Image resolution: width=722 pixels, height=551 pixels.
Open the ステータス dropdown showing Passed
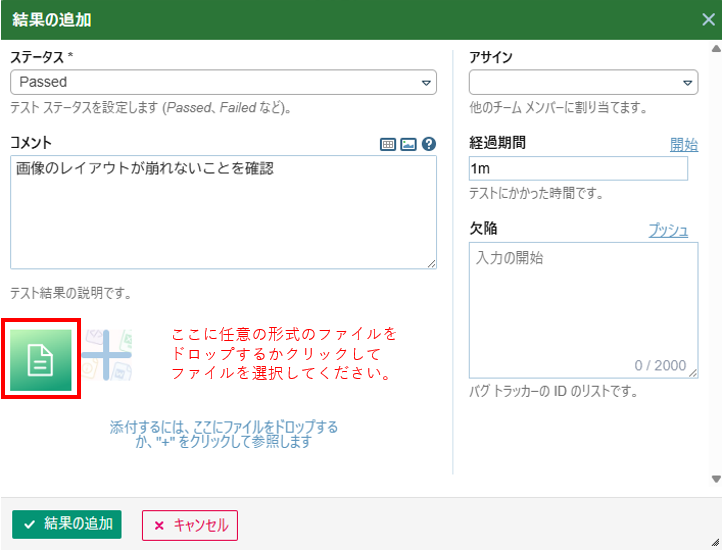(223, 82)
